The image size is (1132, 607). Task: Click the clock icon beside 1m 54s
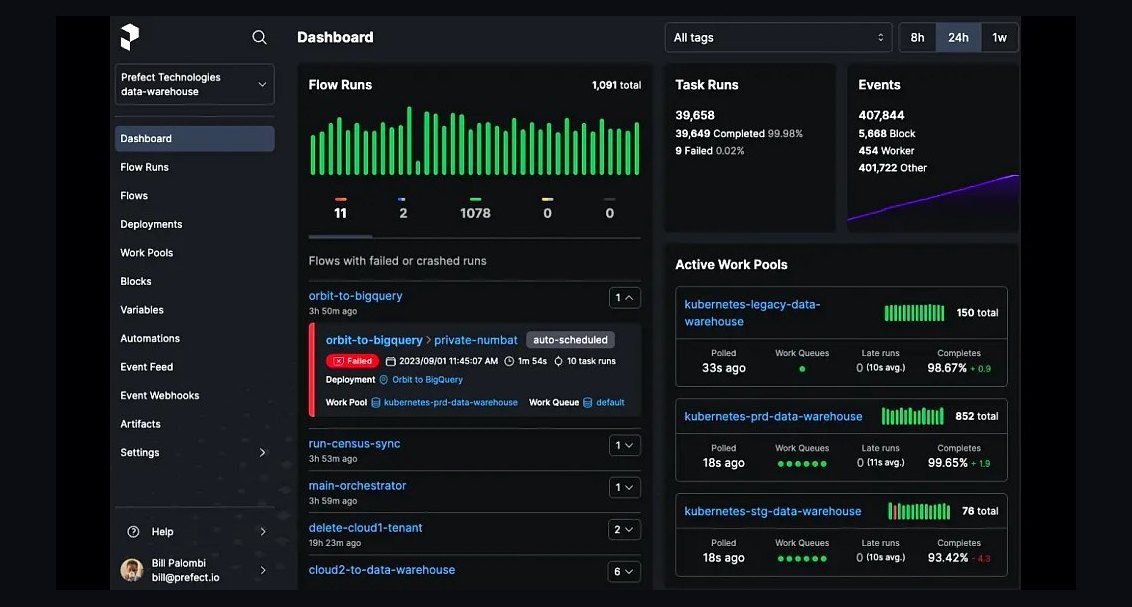tap(509, 361)
